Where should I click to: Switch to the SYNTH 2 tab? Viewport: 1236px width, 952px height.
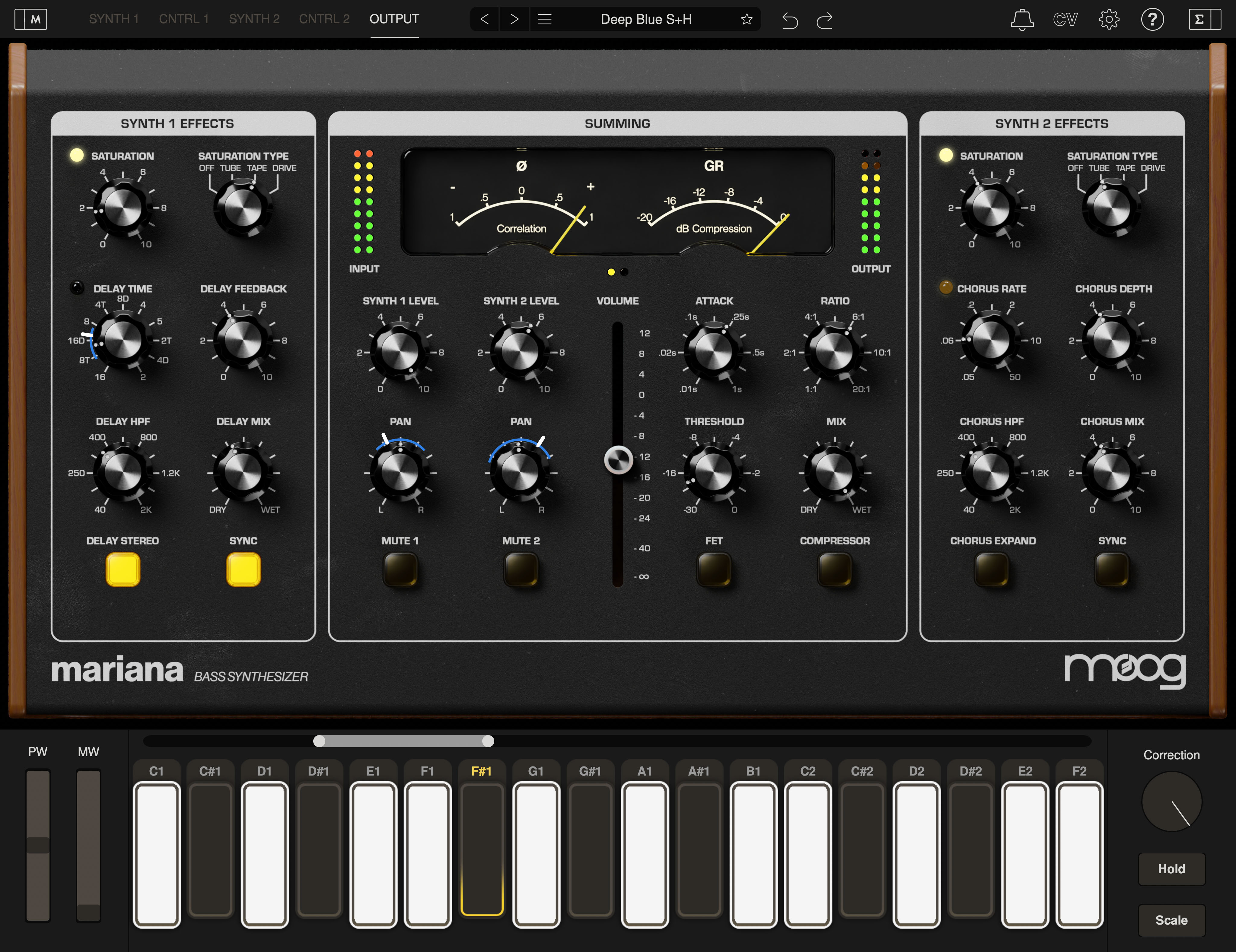point(254,19)
